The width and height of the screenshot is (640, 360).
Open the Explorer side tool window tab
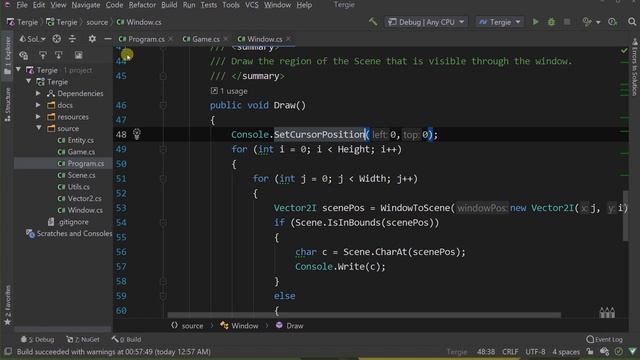(x=7, y=56)
